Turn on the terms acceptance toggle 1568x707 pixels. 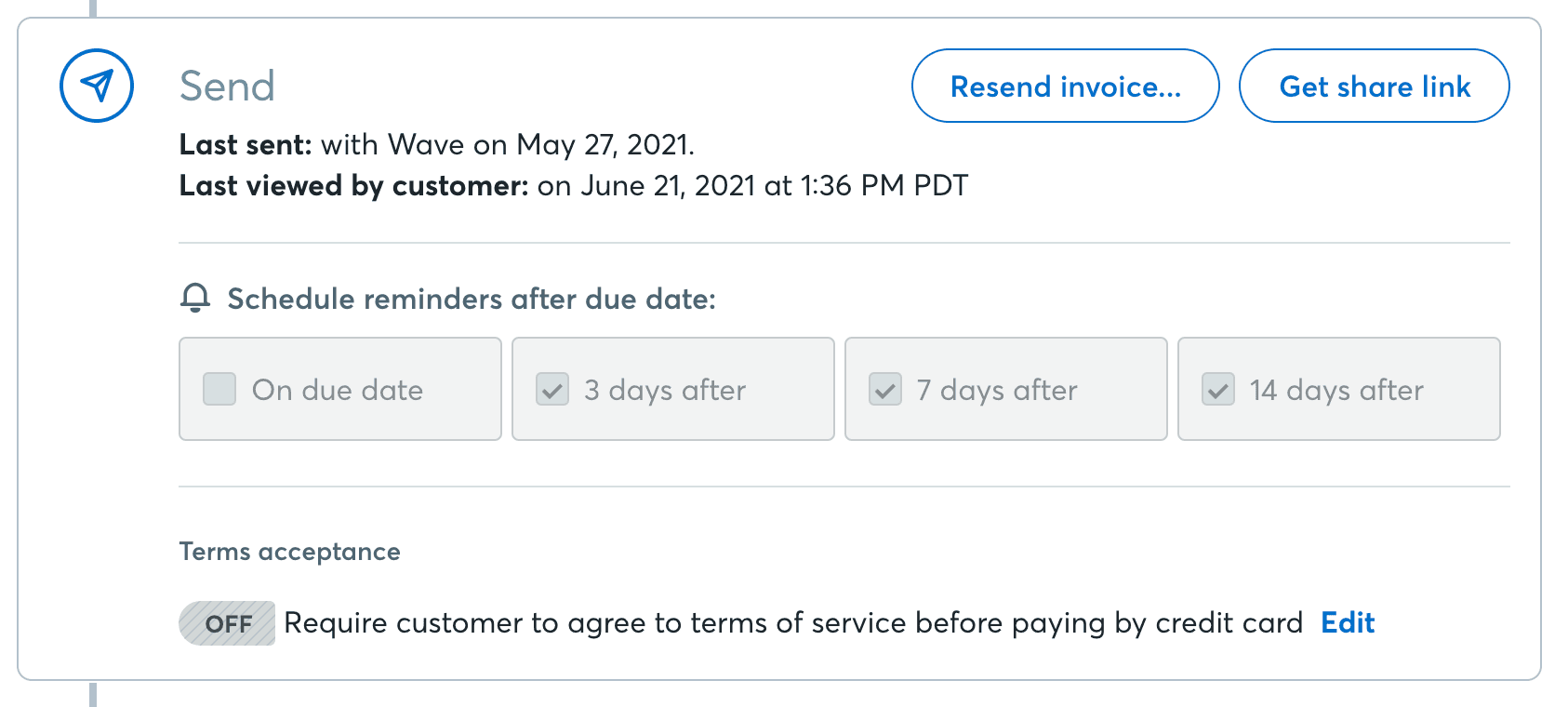226,622
